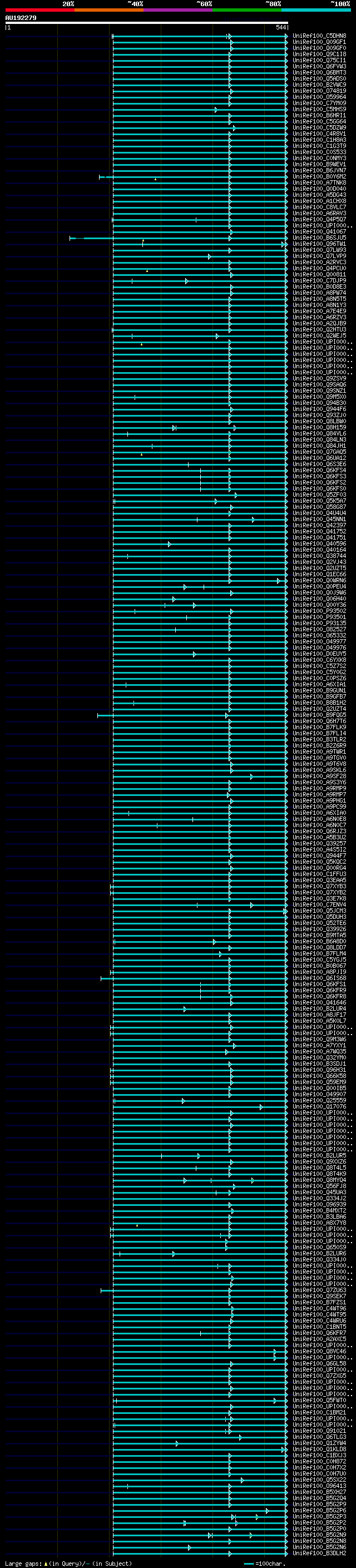Select hit UniRef100_P93502
The width and height of the screenshot is (356, 1568).
click(x=319, y=611)
